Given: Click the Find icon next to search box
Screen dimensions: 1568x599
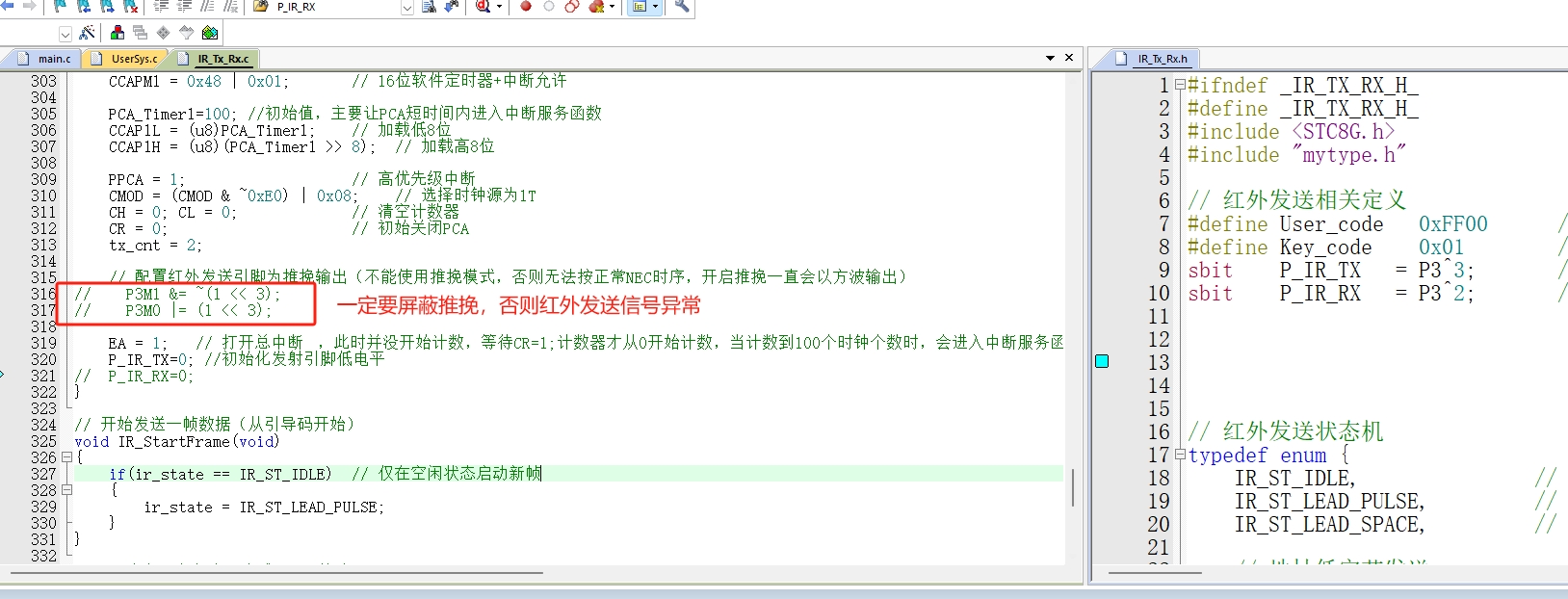Looking at the screenshot, I should coord(429,6).
